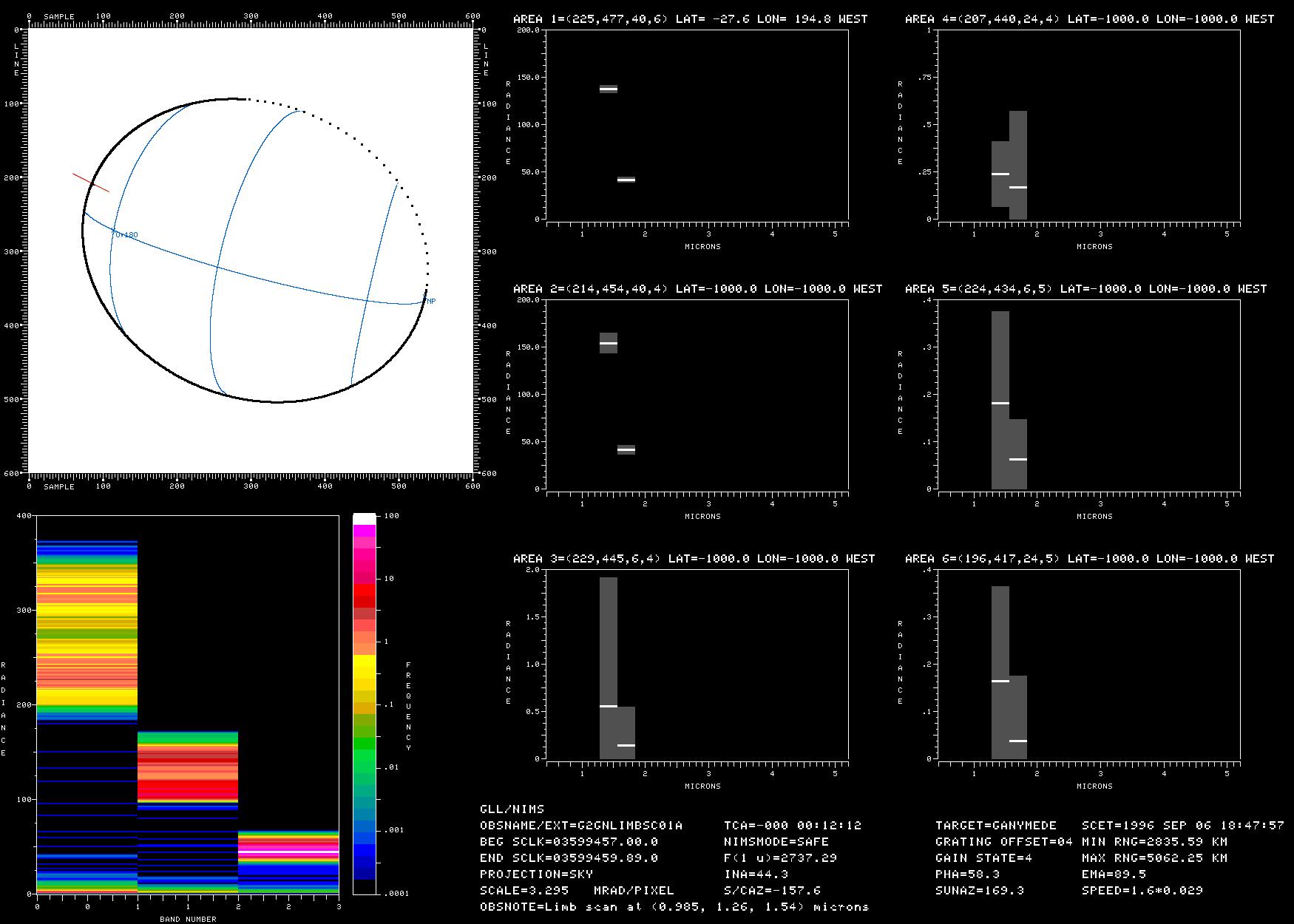Click the BAND NUMBER axis label
This screenshot has height=924, width=1294.
(x=189, y=919)
